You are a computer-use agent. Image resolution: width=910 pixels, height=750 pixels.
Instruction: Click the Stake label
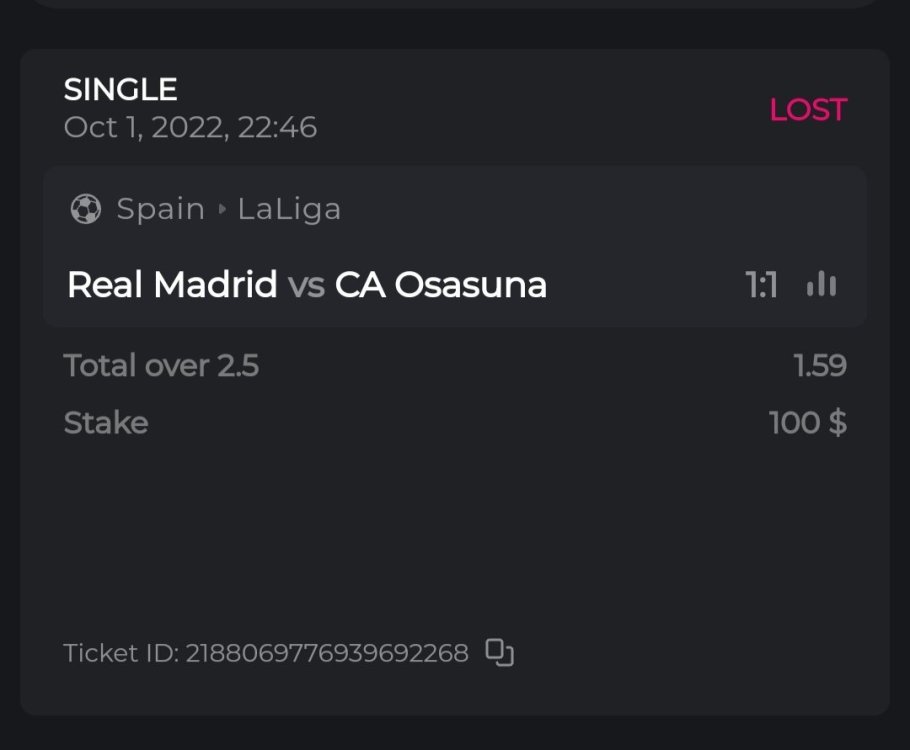[x=106, y=423]
